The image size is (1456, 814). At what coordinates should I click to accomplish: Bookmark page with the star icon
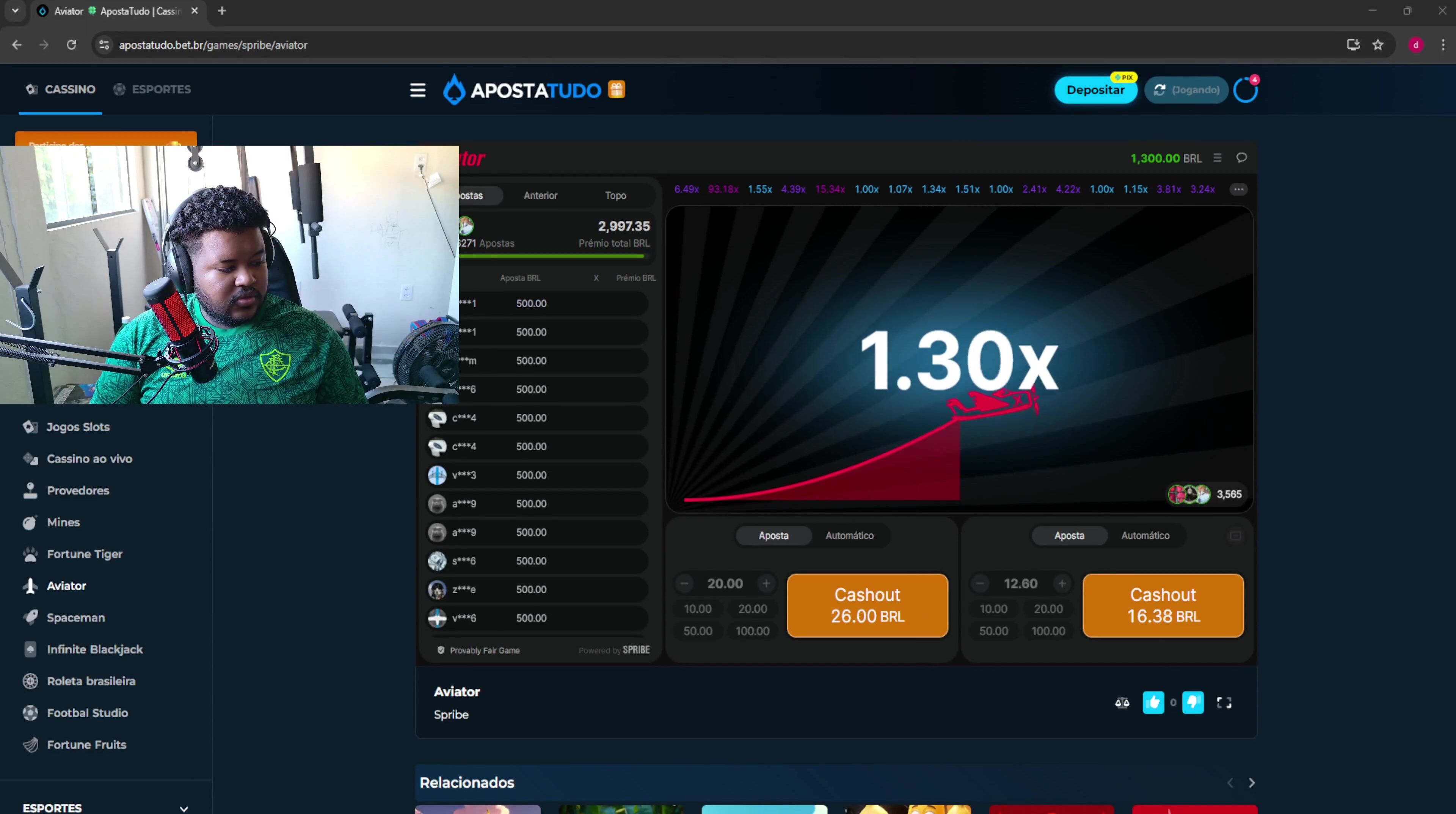1378,45
